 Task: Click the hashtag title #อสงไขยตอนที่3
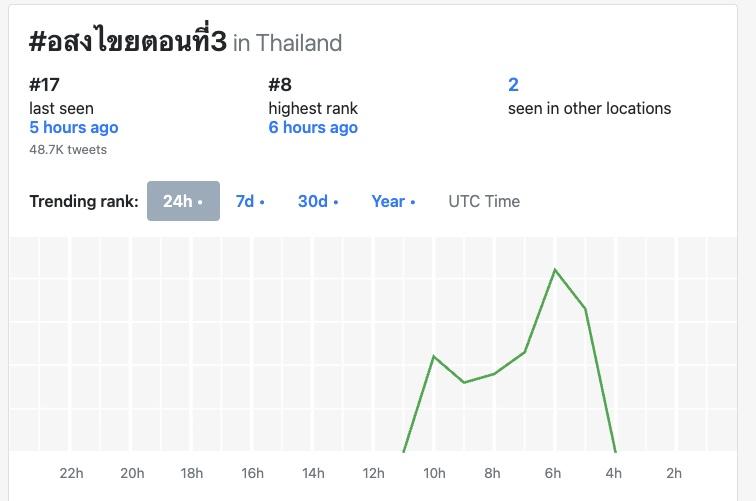point(128,41)
